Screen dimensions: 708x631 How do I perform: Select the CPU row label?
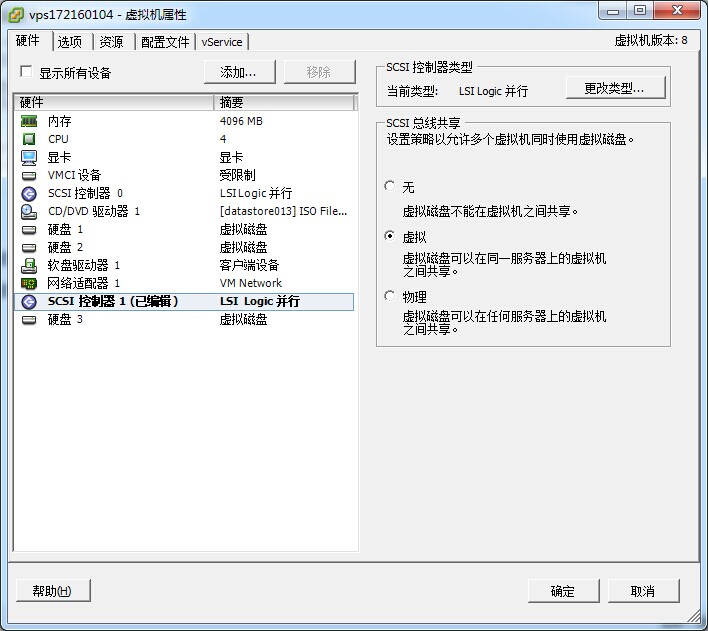pyautogui.click(x=58, y=139)
